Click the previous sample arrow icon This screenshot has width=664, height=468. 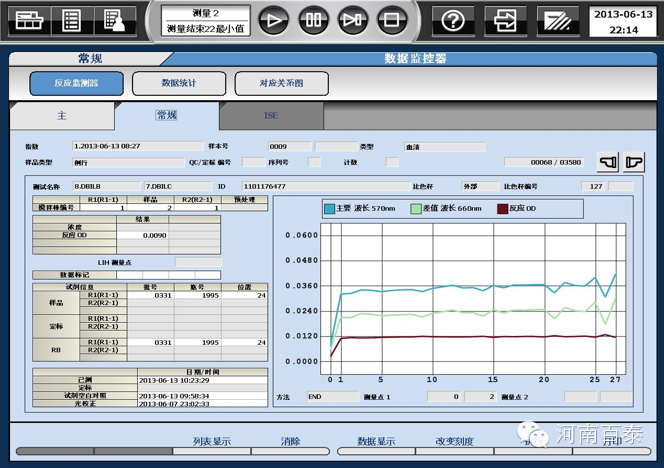pos(607,161)
